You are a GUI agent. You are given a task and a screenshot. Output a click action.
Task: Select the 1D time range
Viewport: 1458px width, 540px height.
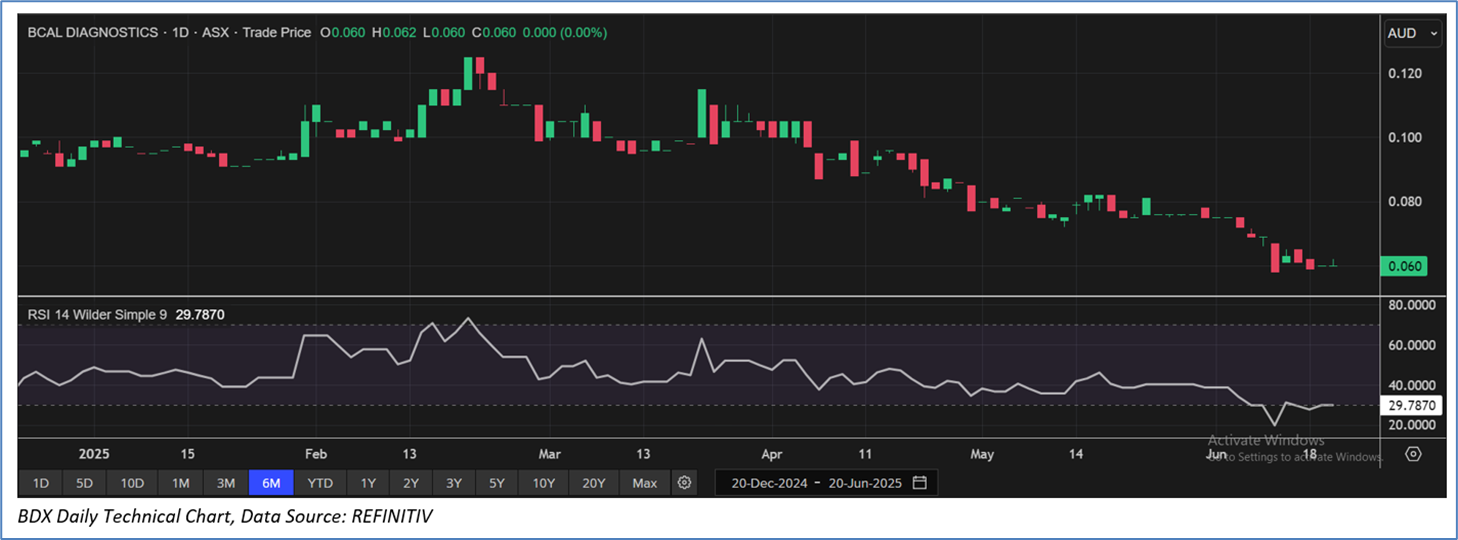41,483
